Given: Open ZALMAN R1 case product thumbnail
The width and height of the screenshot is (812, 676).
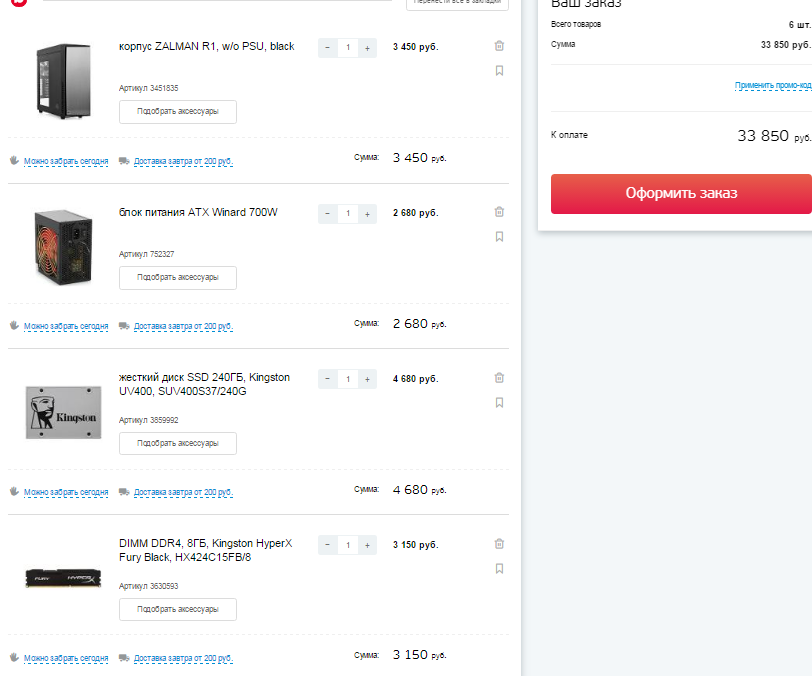Looking at the screenshot, I should tap(64, 81).
